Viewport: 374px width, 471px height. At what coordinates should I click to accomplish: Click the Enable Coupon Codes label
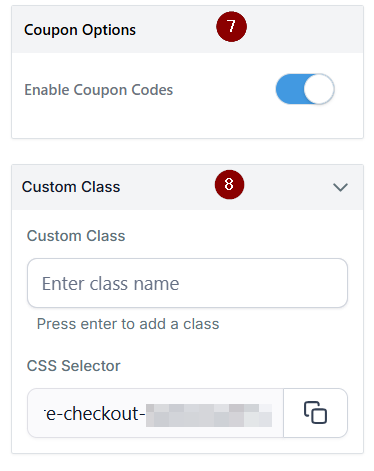click(99, 90)
